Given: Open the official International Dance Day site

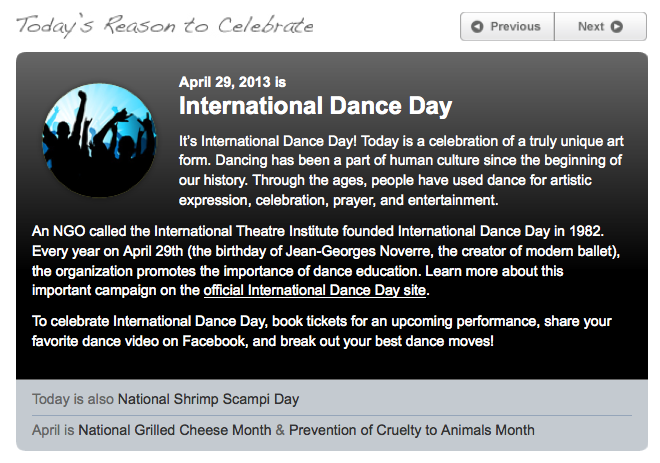Looking at the screenshot, I should 315,291.
